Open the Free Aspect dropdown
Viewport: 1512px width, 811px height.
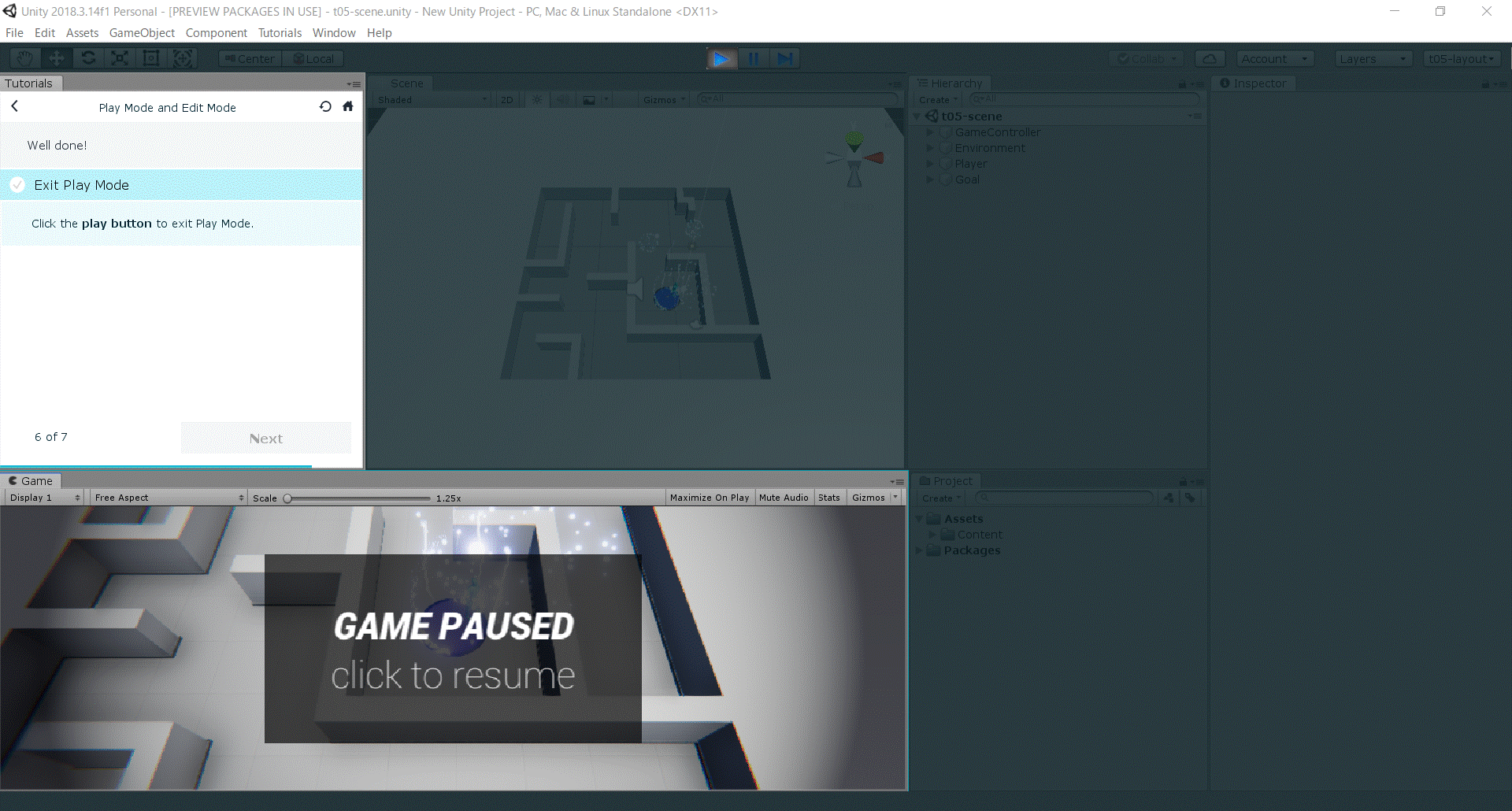pos(169,498)
